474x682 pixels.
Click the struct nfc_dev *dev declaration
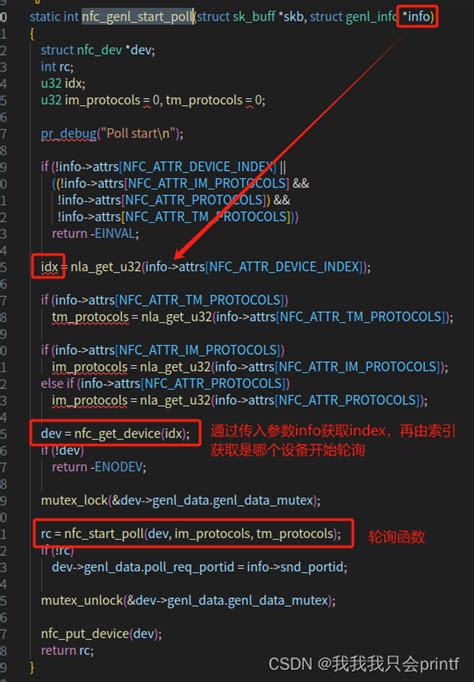coord(98,50)
